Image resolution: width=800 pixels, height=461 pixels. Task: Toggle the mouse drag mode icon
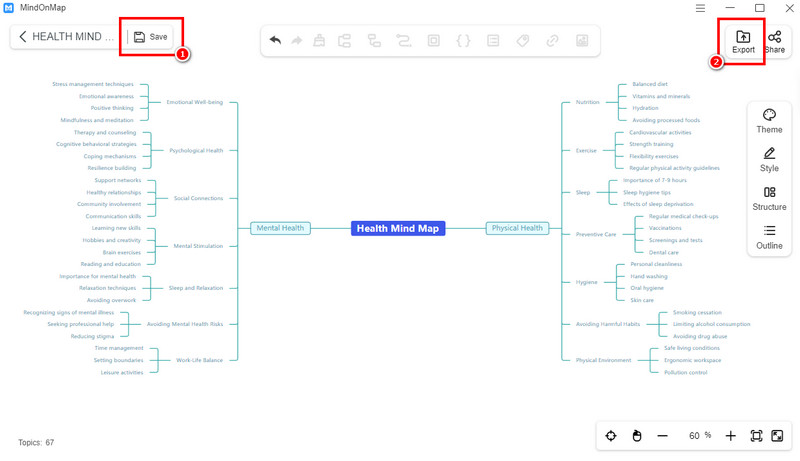click(637, 436)
